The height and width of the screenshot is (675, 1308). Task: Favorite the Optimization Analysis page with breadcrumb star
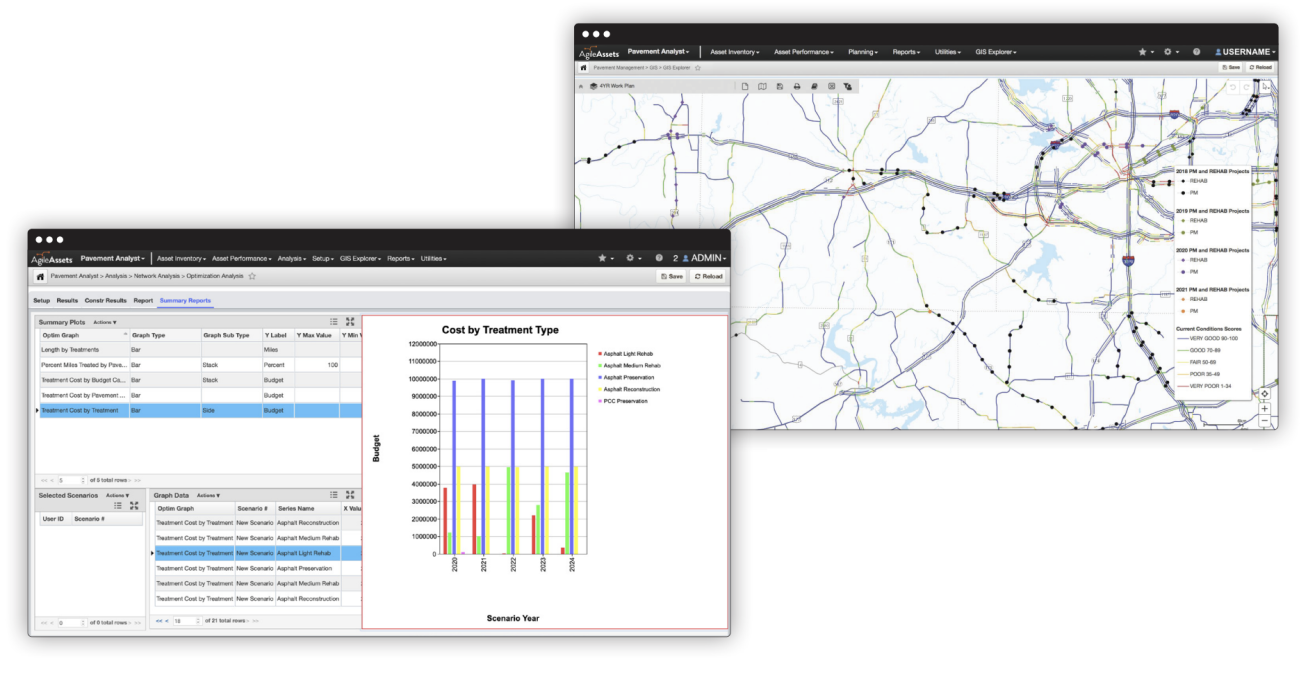(252, 276)
